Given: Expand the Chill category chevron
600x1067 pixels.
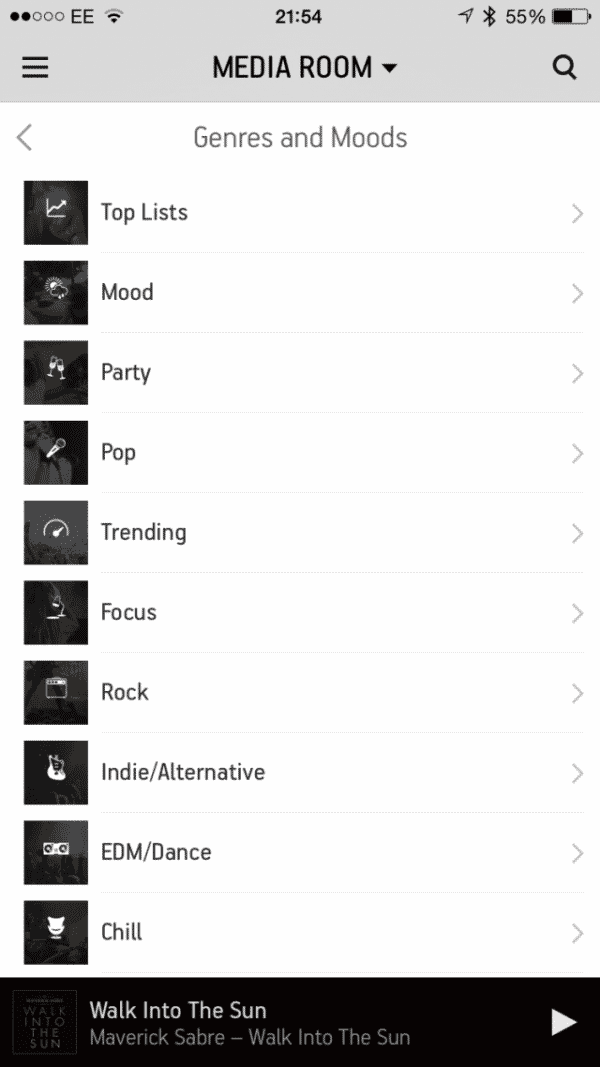Looking at the screenshot, I should (578, 932).
